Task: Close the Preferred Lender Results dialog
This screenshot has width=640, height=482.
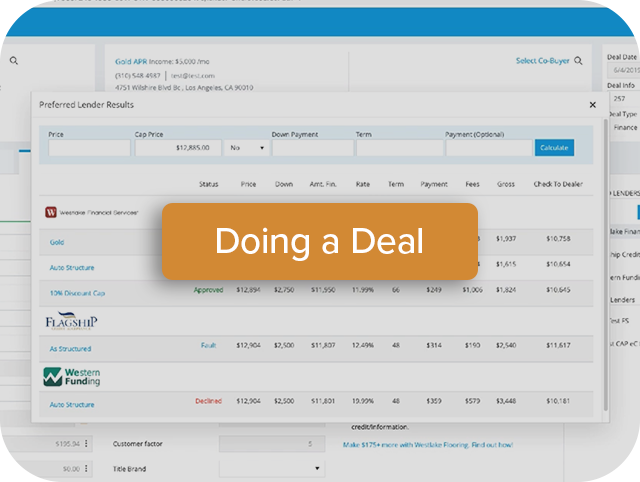Action: 592,104
